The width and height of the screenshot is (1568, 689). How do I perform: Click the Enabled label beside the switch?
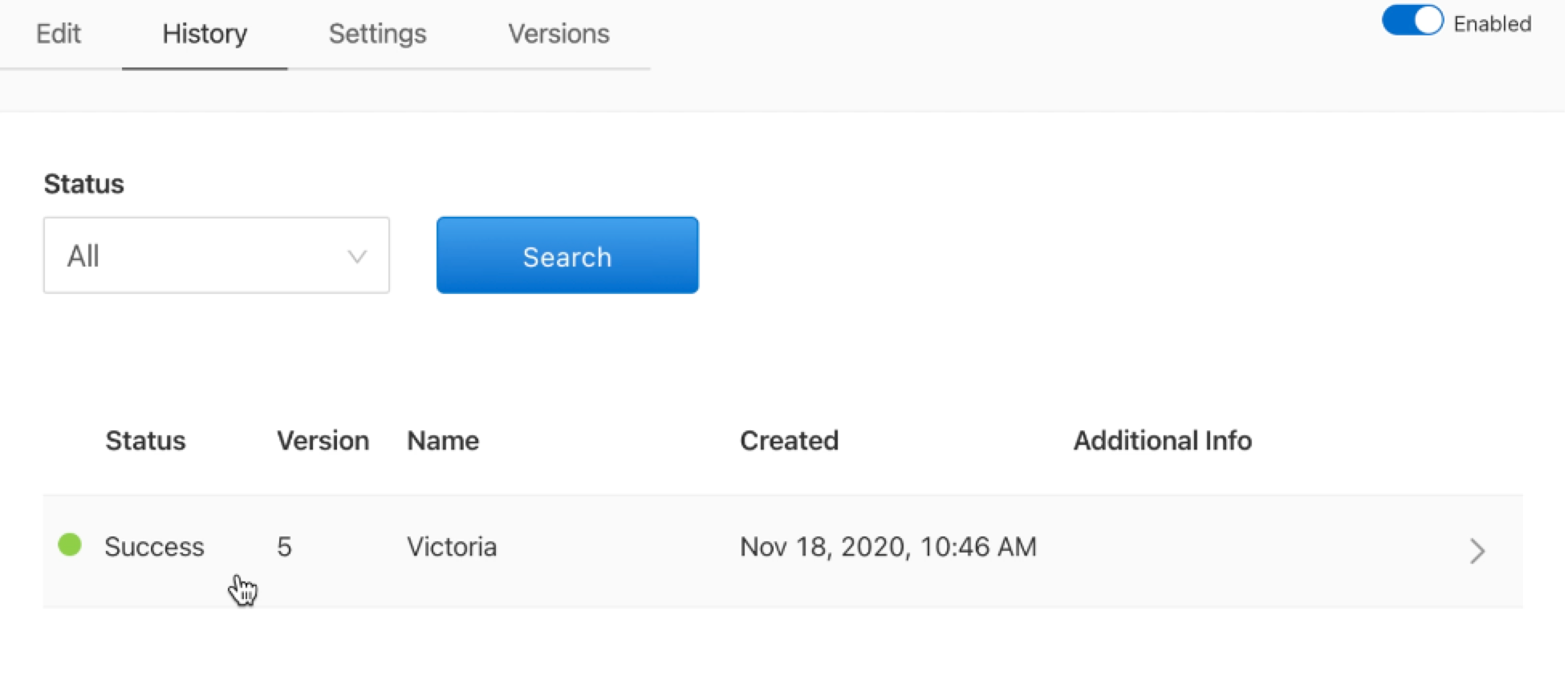click(1492, 24)
